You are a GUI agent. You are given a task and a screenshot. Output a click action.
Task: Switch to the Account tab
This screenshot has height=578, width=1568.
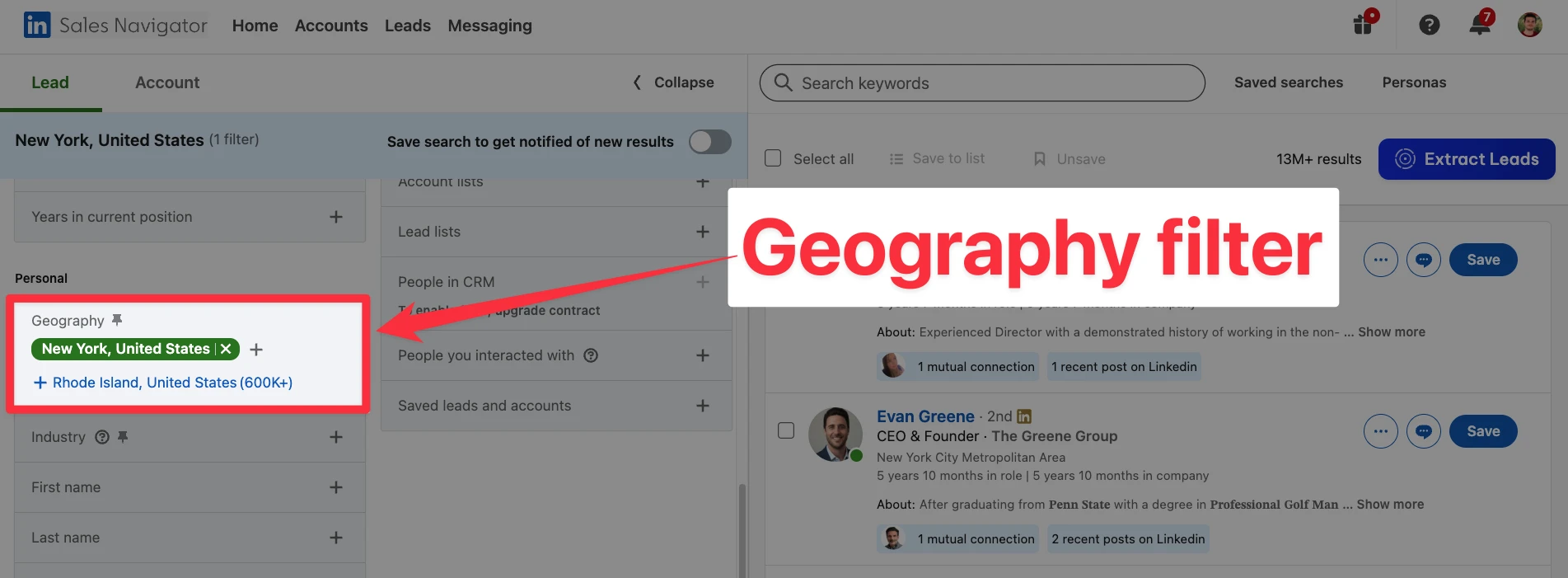167,82
